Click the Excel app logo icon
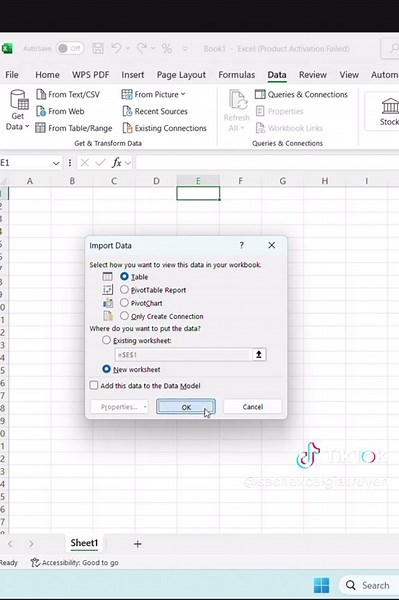The height and width of the screenshot is (600, 399). pyautogui.click(x=7, y=49)
